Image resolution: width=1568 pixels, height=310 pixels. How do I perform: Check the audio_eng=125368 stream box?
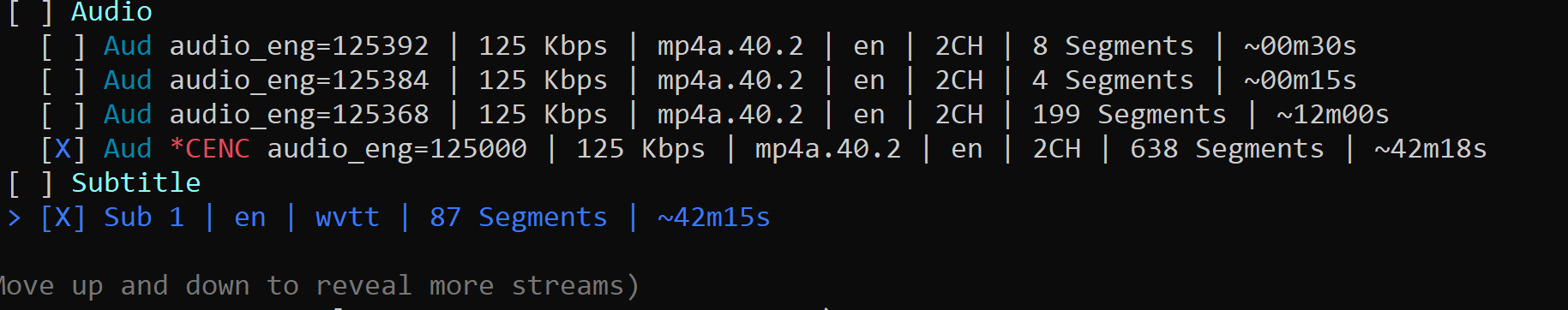coord(63,115)
